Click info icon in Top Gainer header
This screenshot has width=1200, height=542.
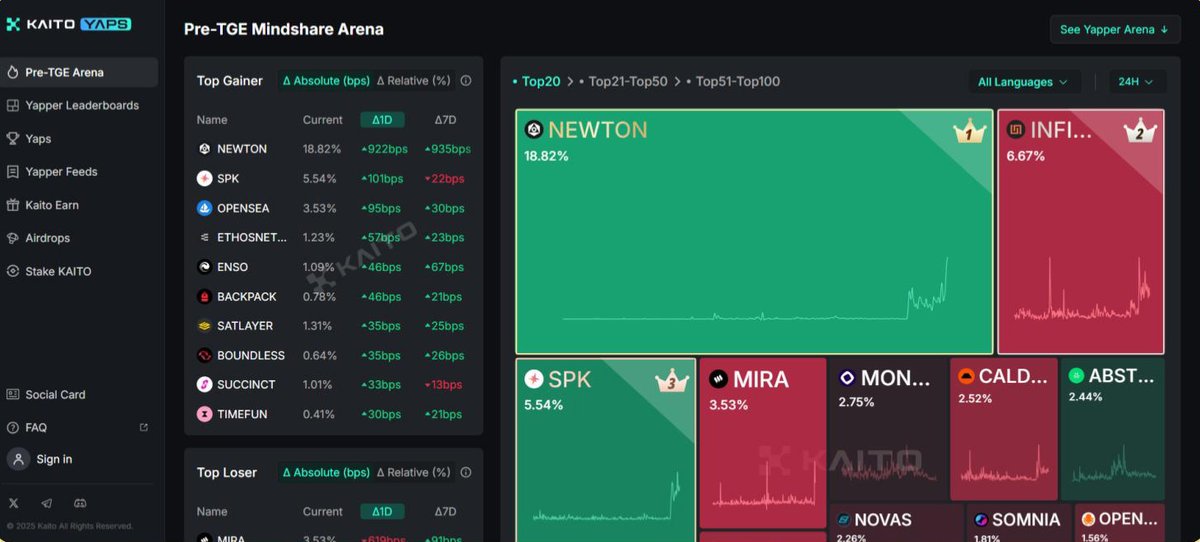pos(466,81)
